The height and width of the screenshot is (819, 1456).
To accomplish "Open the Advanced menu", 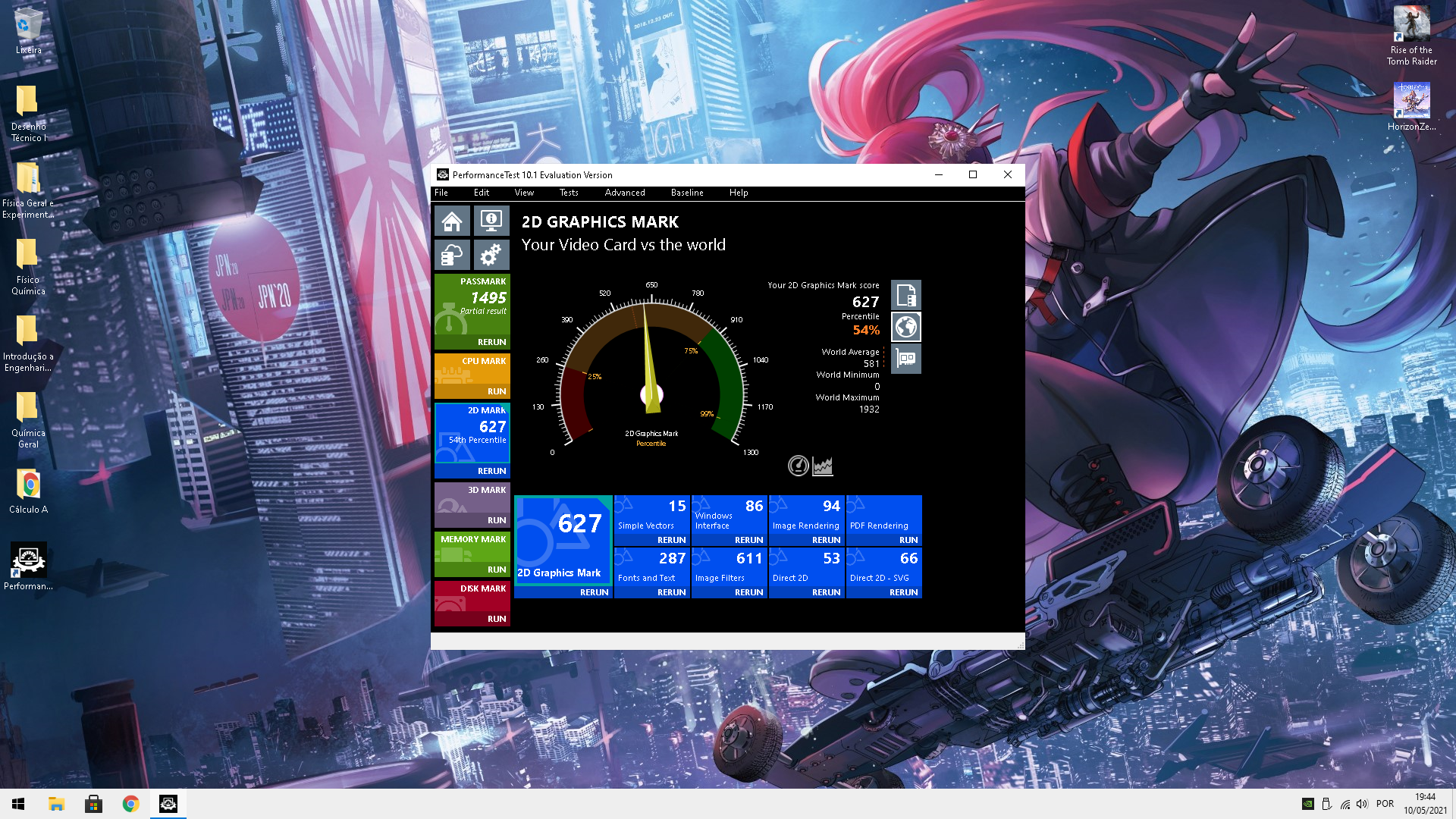I will click(625, 193).
